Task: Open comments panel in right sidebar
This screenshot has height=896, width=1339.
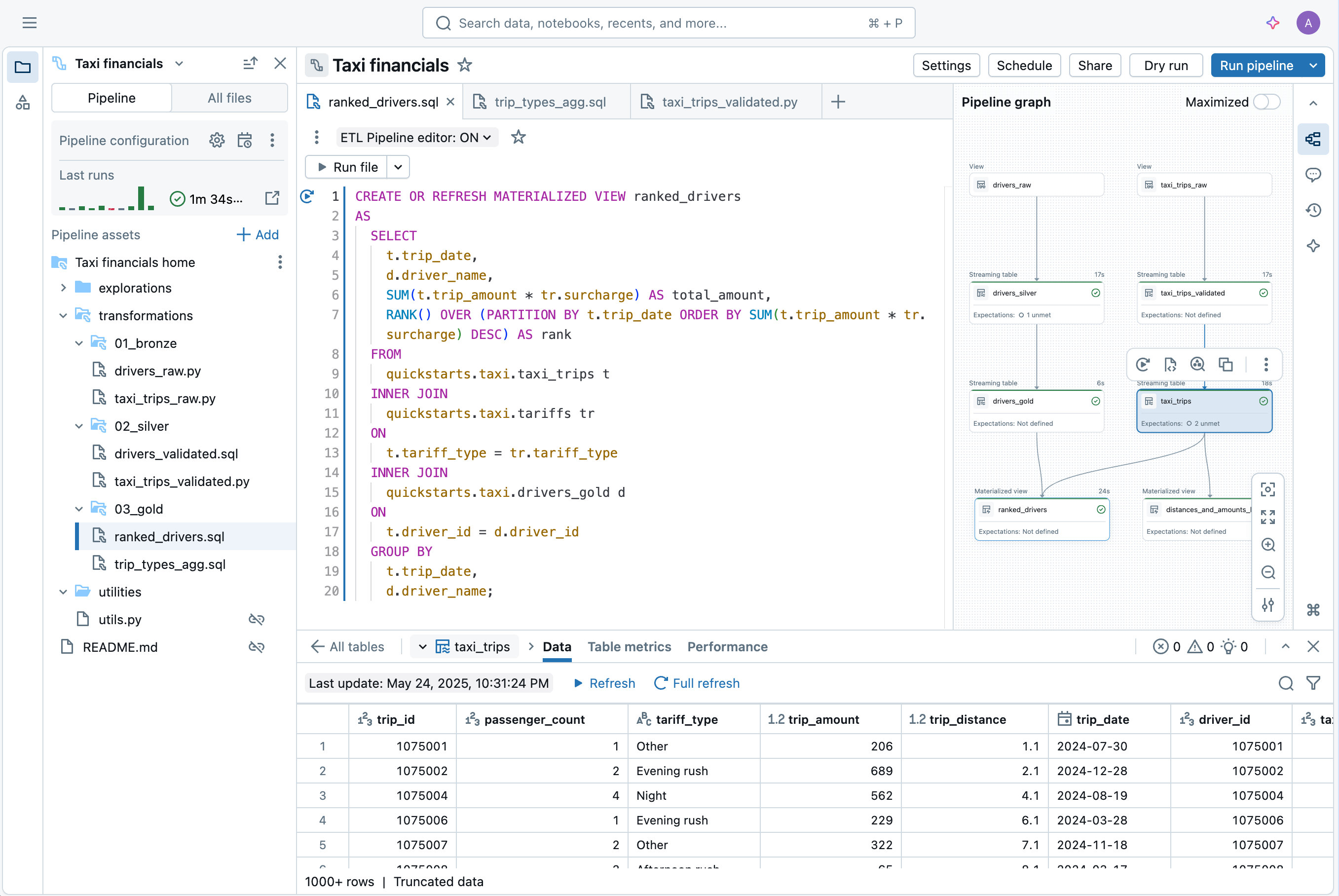Action: [1313, 175]
